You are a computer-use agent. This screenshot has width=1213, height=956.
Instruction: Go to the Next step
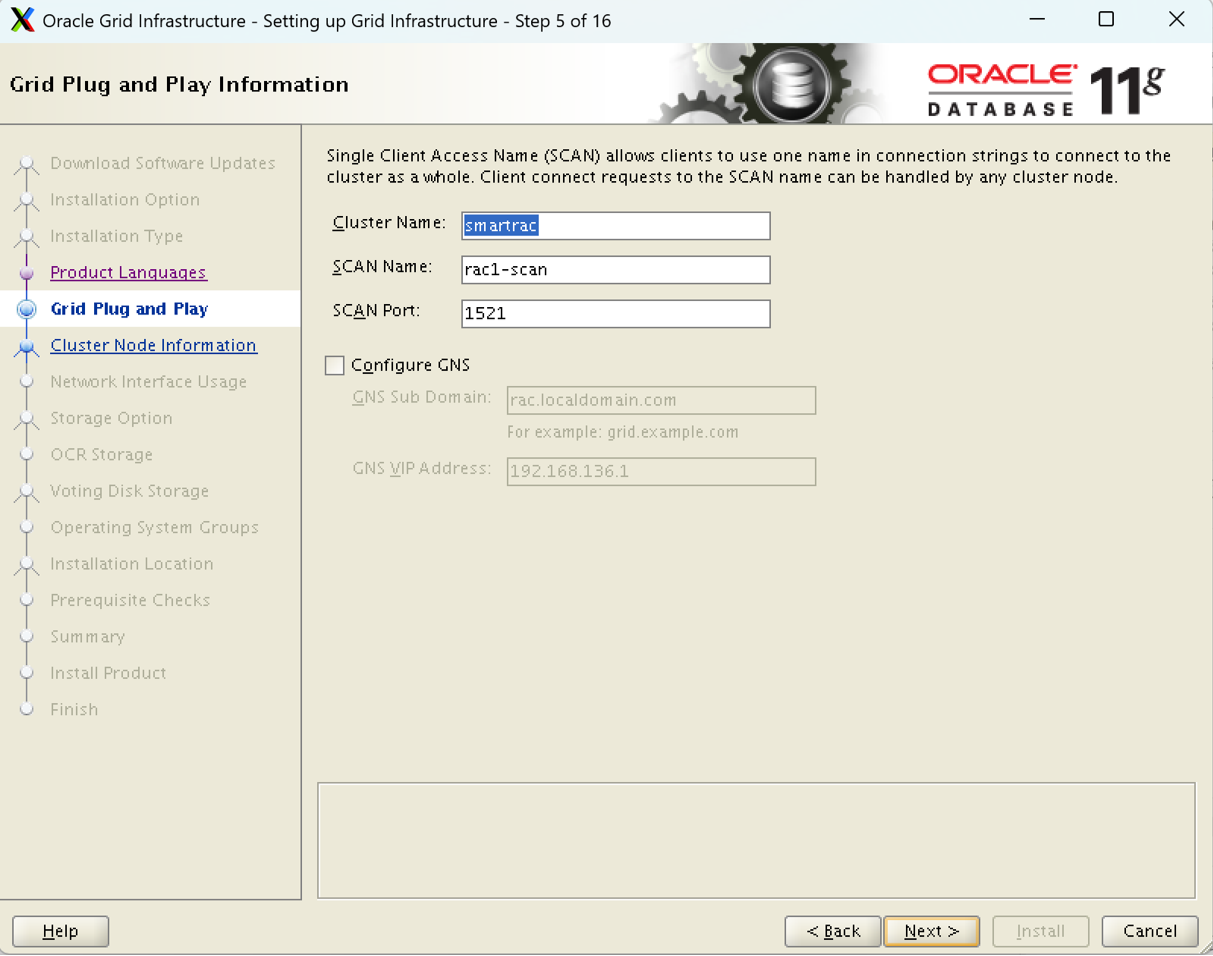[932, 931]
